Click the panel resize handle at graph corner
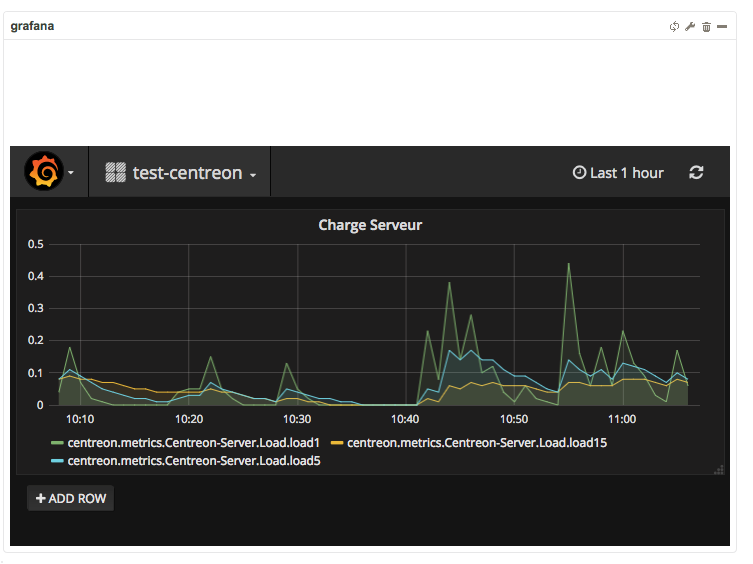Screen dimensions: 753x564 pos(718,469)
